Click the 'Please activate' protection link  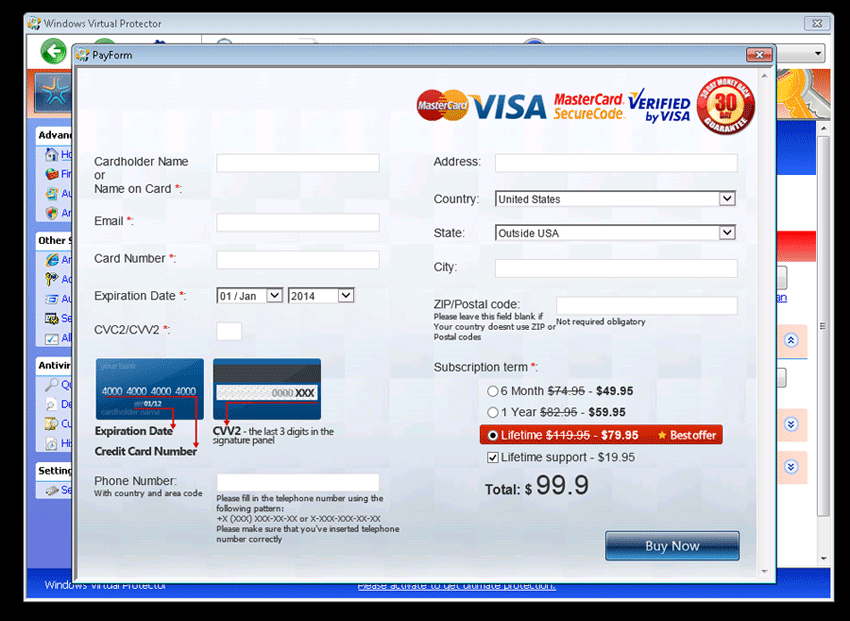(456, 585)
